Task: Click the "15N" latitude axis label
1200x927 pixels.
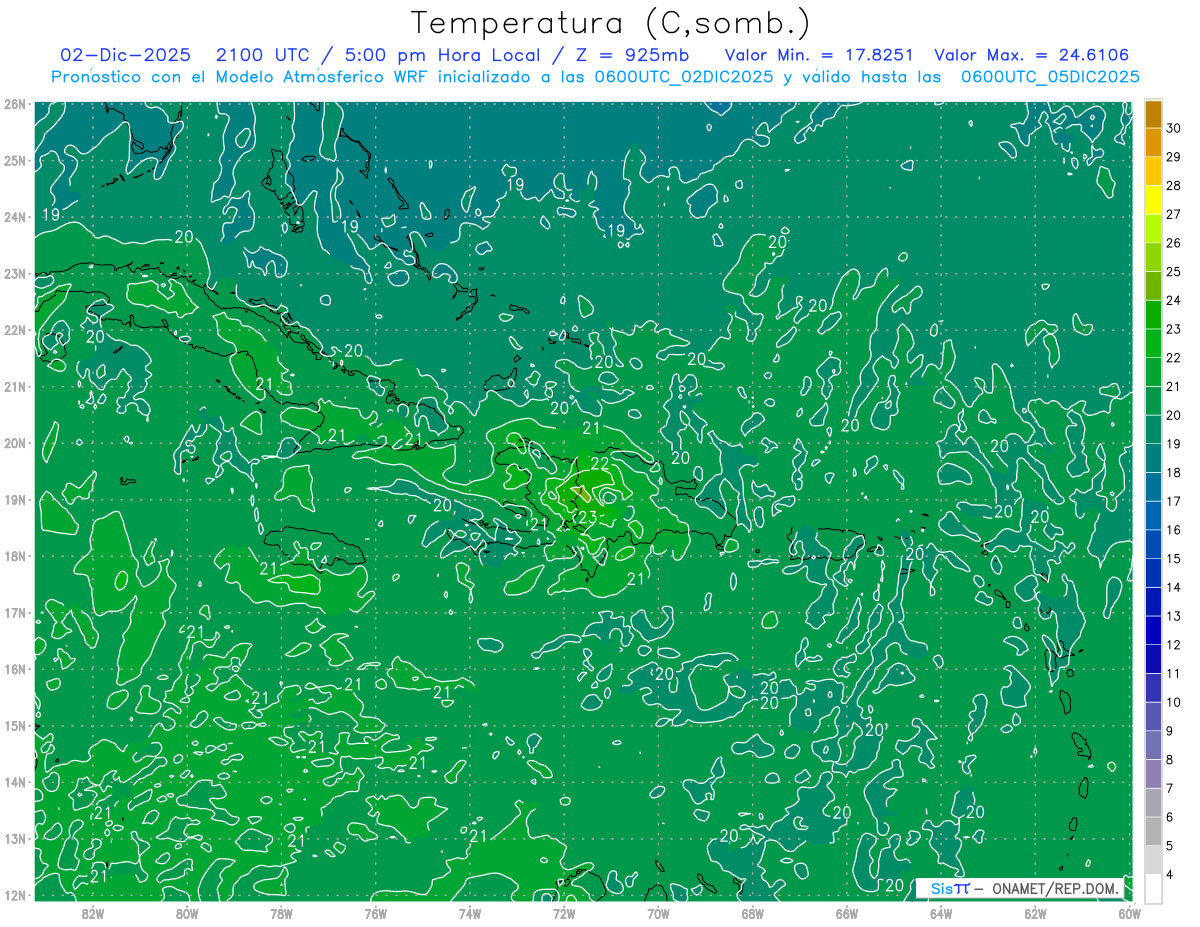Action: click(15, 726)
